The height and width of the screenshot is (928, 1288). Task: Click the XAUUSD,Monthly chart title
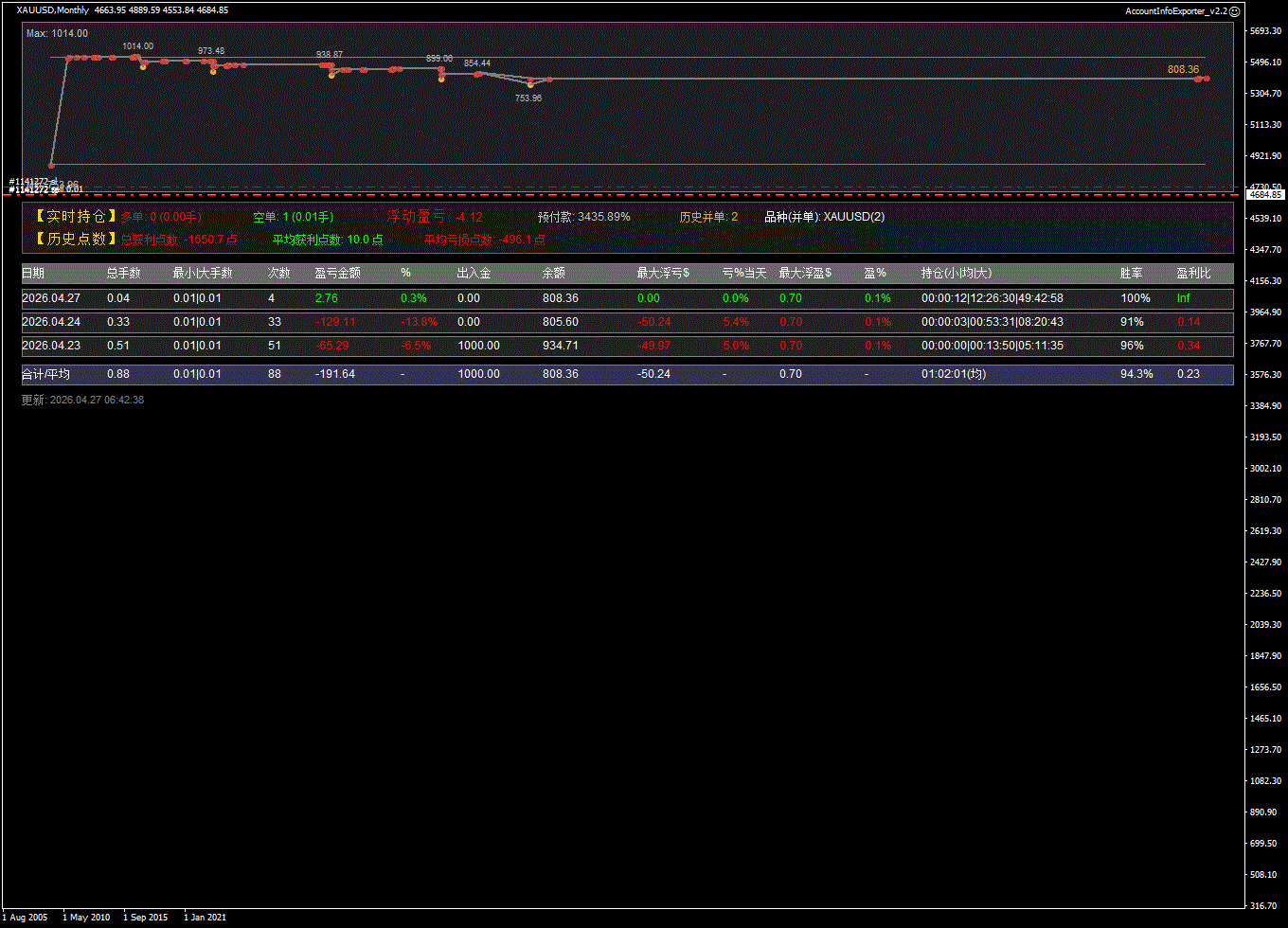53,10
